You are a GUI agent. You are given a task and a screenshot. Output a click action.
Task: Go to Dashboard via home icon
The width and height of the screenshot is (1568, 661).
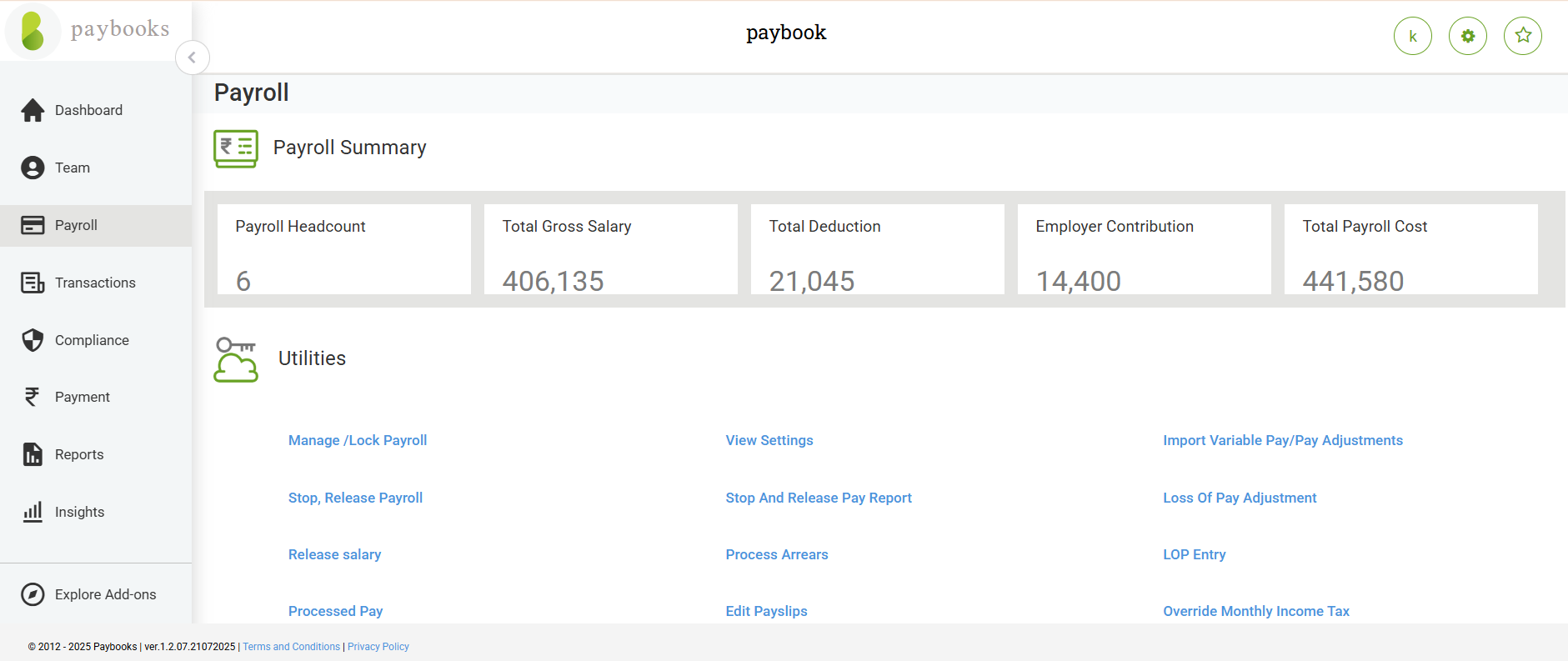[x=33, y=110]
